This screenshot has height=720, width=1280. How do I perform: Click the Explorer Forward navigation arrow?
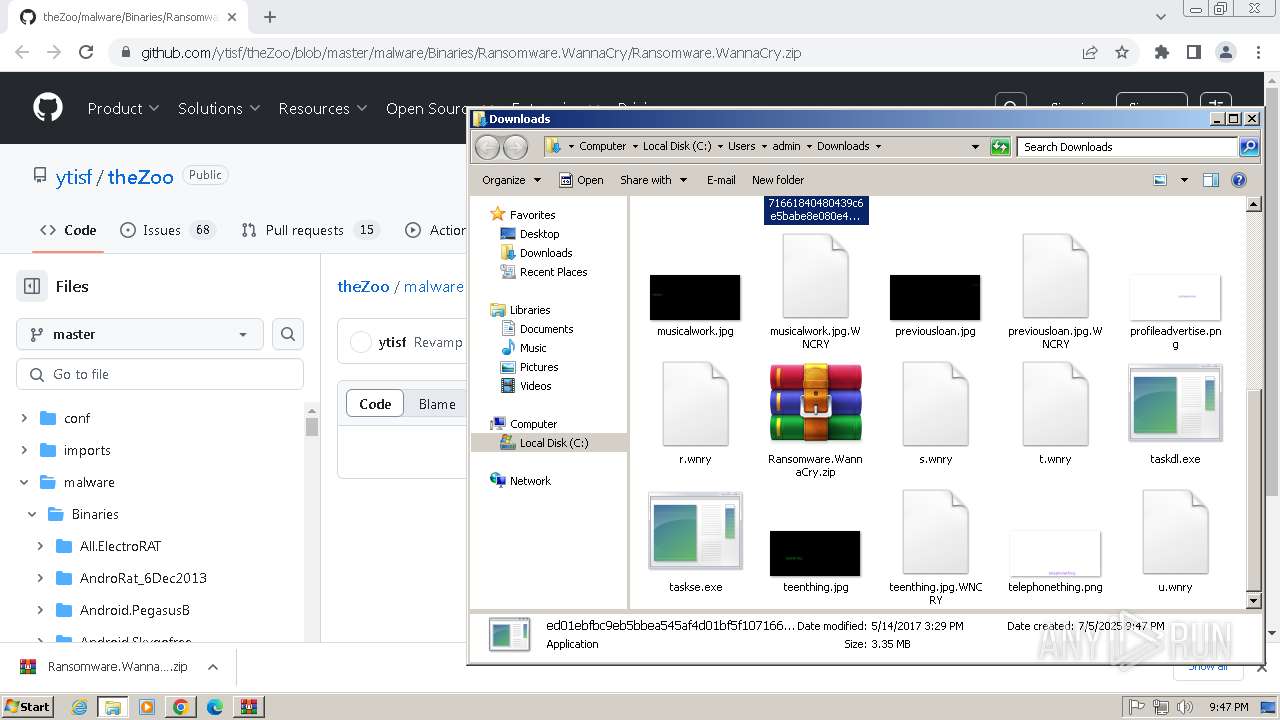515,147
